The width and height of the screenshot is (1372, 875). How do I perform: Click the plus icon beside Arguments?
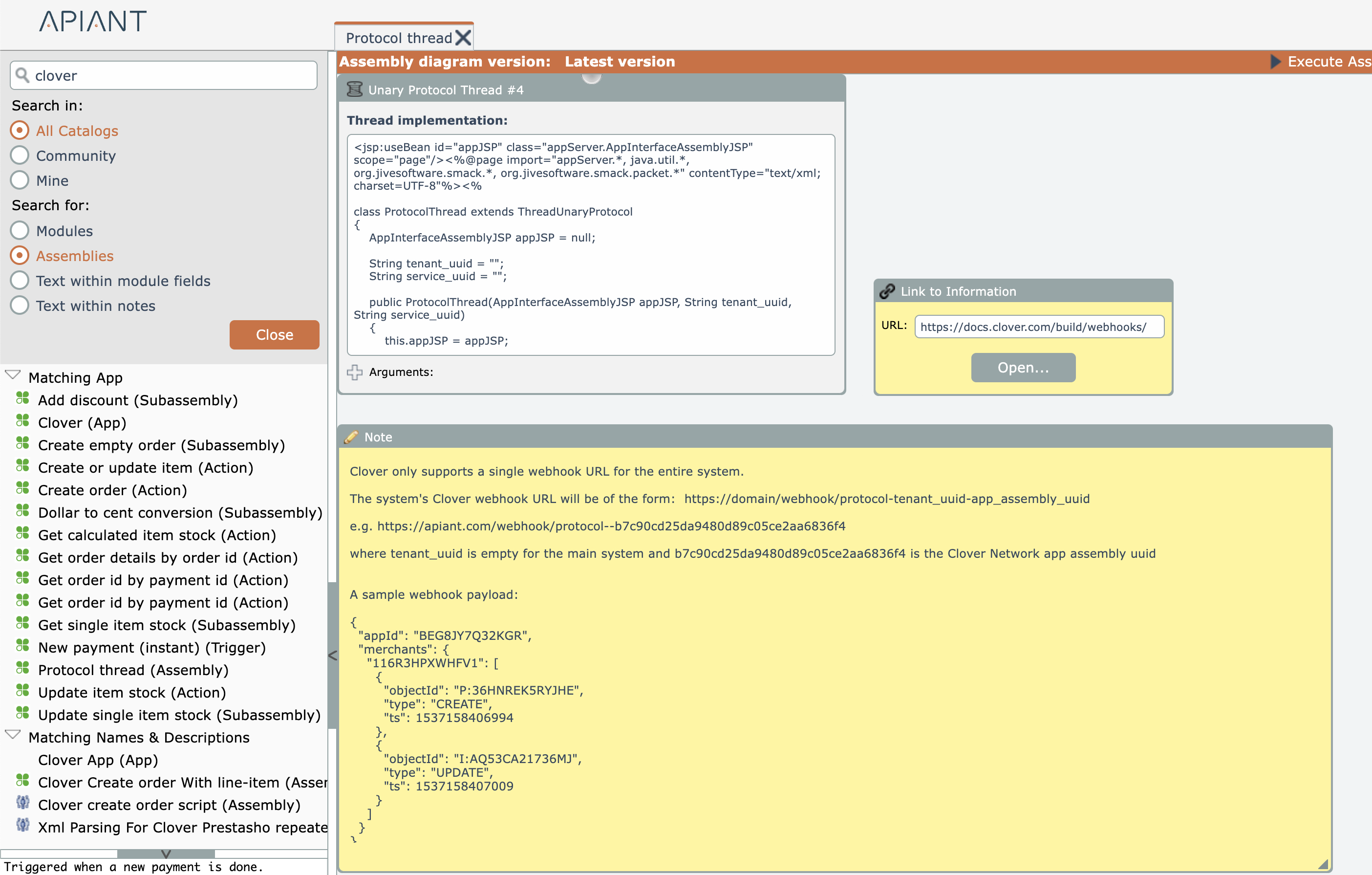(x=354, y=372)
